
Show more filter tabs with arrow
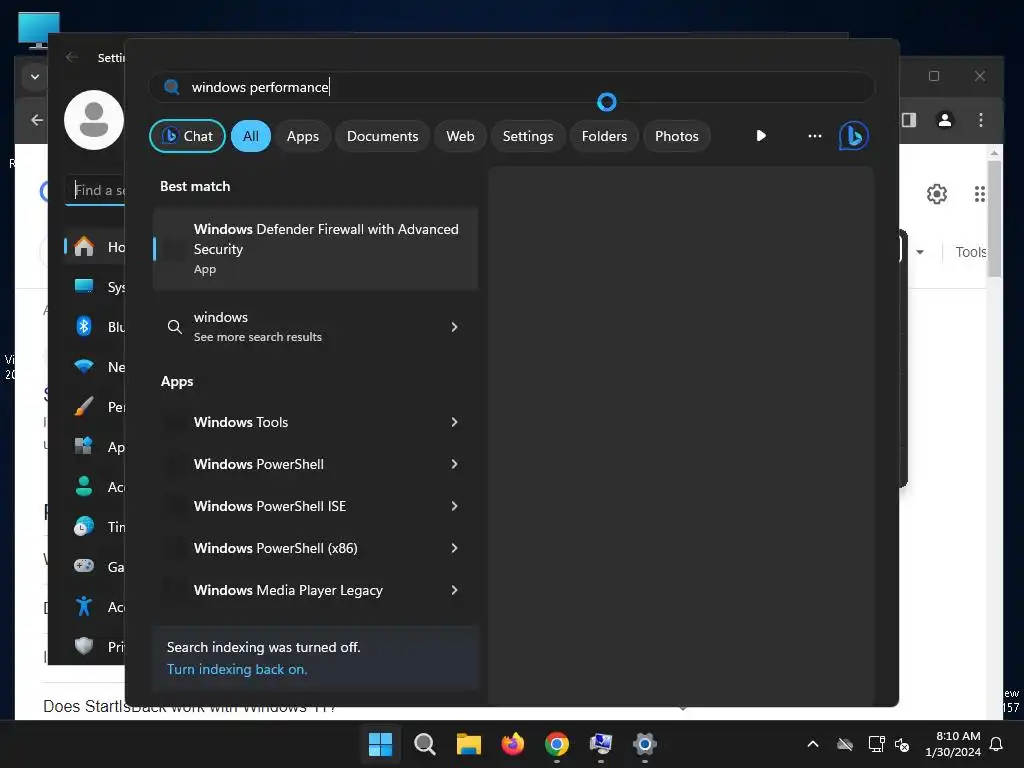[x=761, y=136]
